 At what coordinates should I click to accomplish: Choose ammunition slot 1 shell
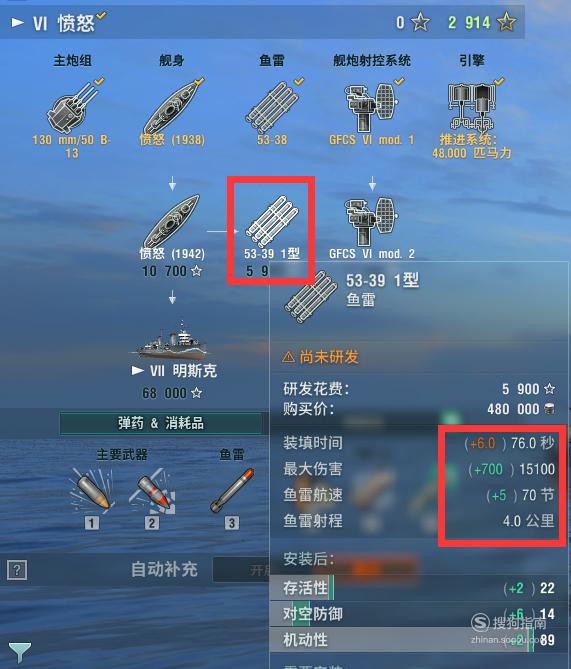click(92, 492)
